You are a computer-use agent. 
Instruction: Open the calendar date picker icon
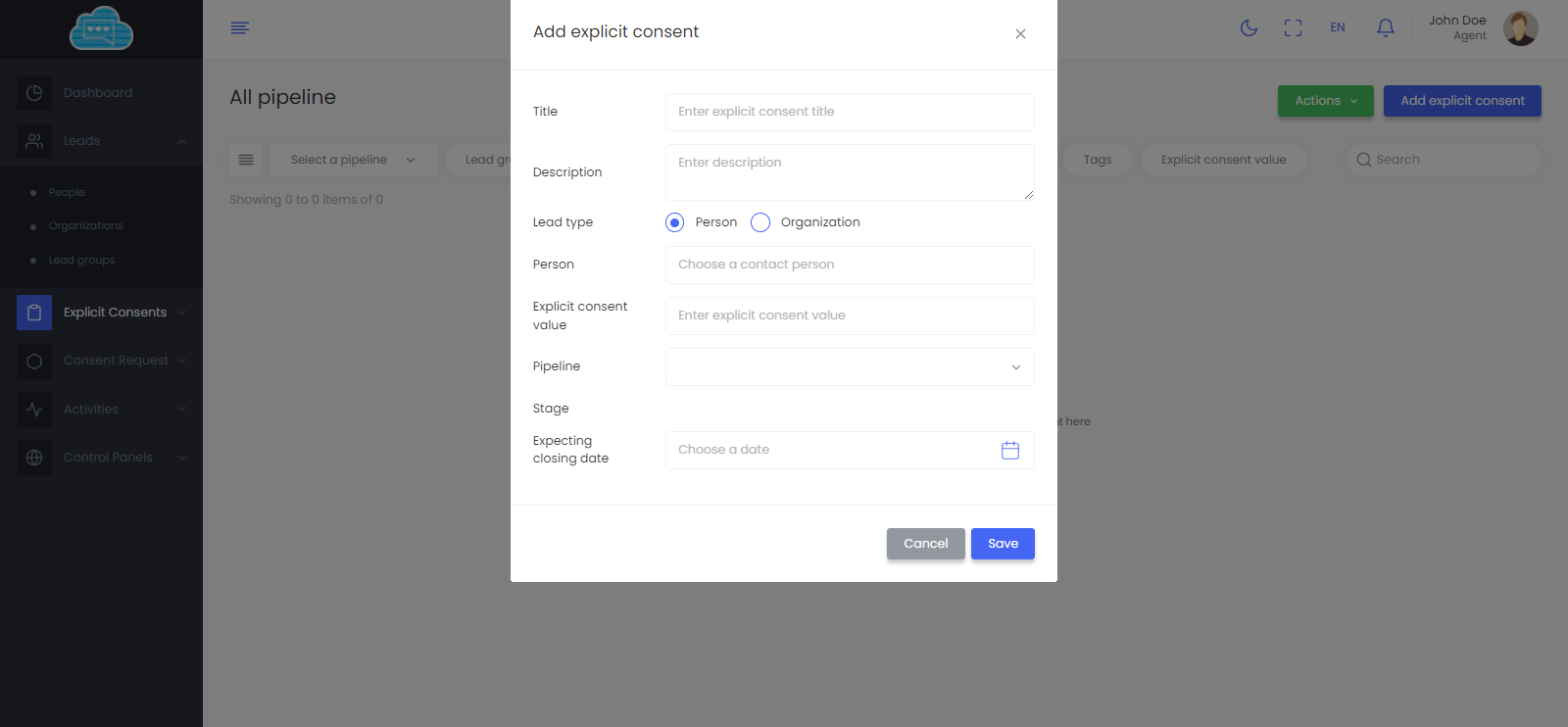click(1010, 450)
